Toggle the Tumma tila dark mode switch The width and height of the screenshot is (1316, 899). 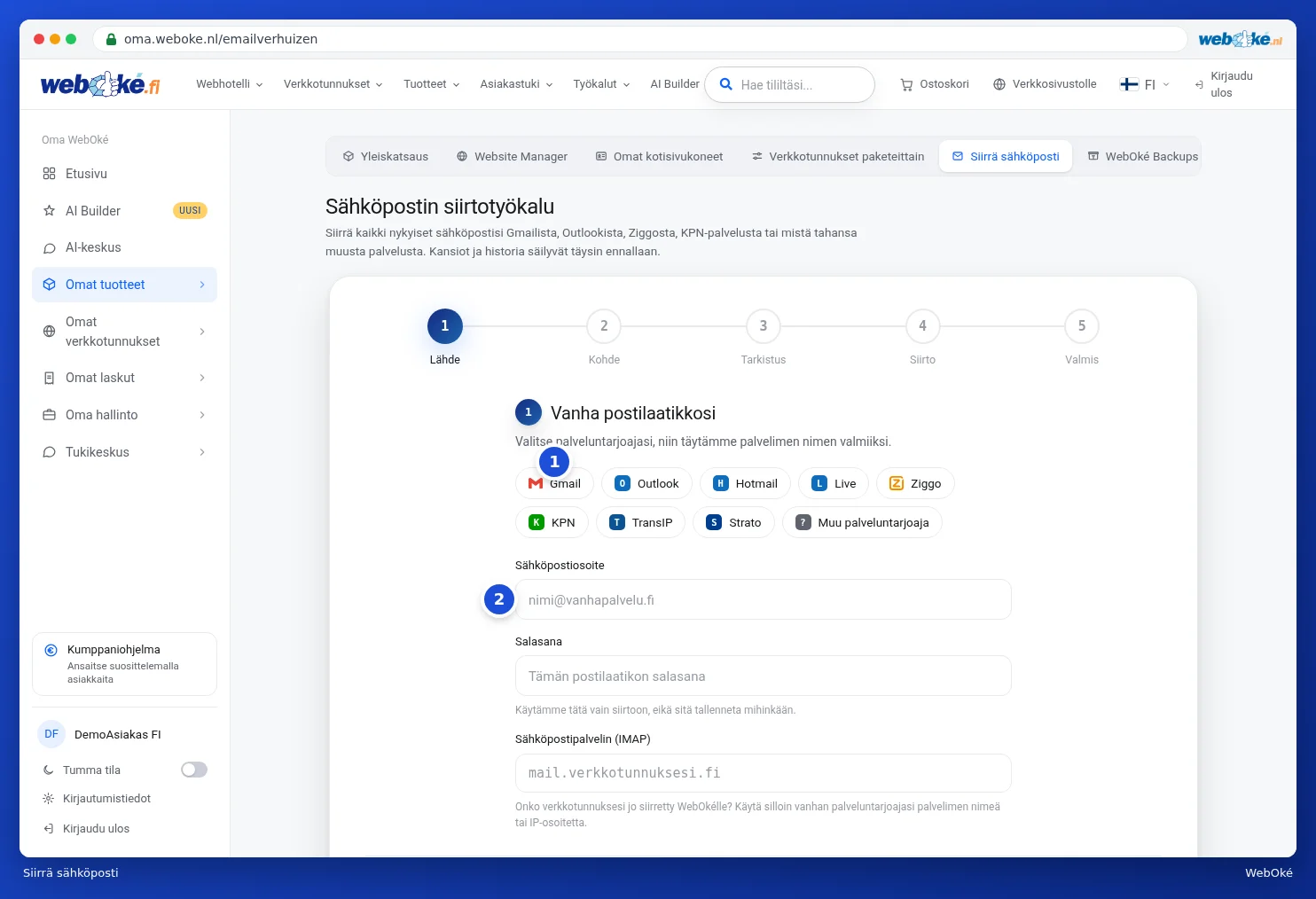coord(194,770)
